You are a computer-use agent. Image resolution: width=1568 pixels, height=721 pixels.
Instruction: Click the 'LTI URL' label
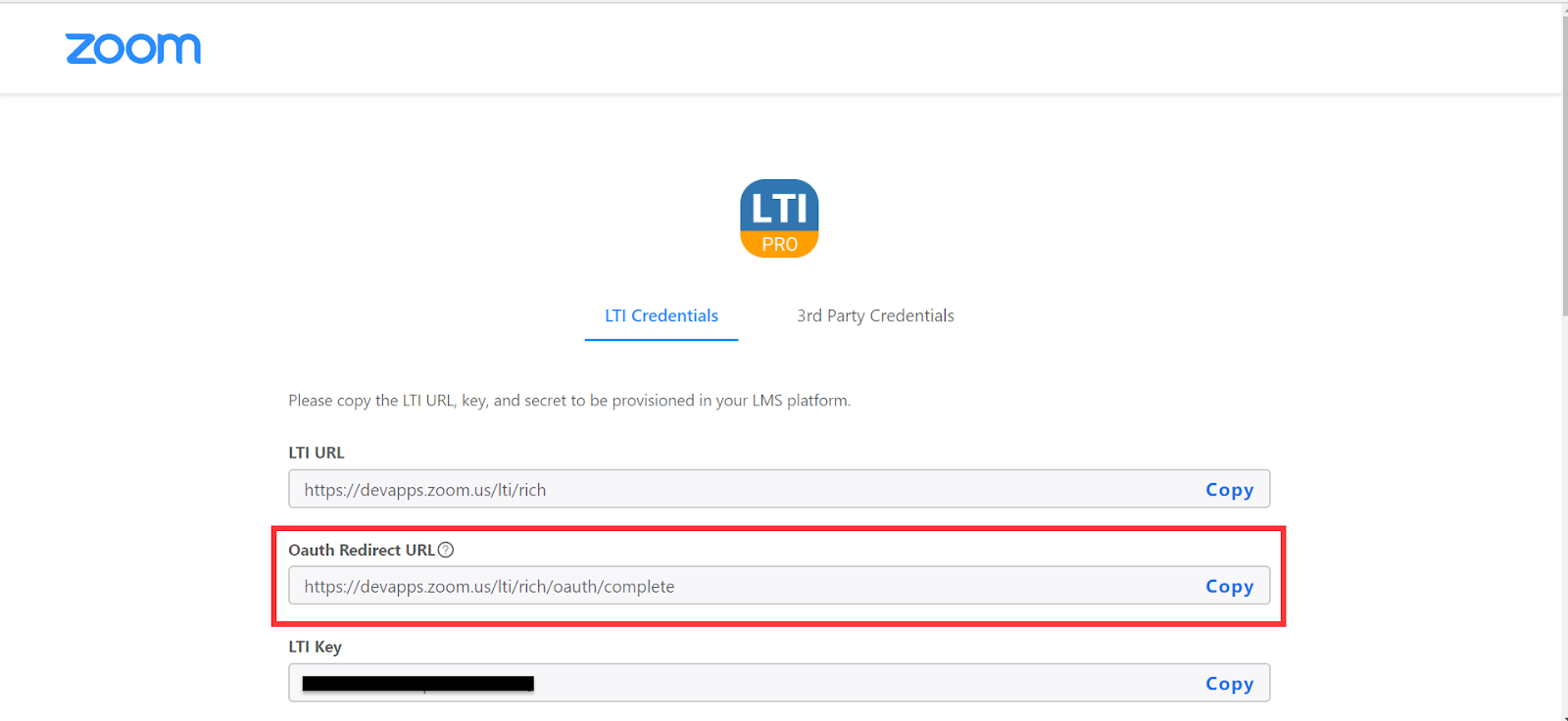point(317,453)
